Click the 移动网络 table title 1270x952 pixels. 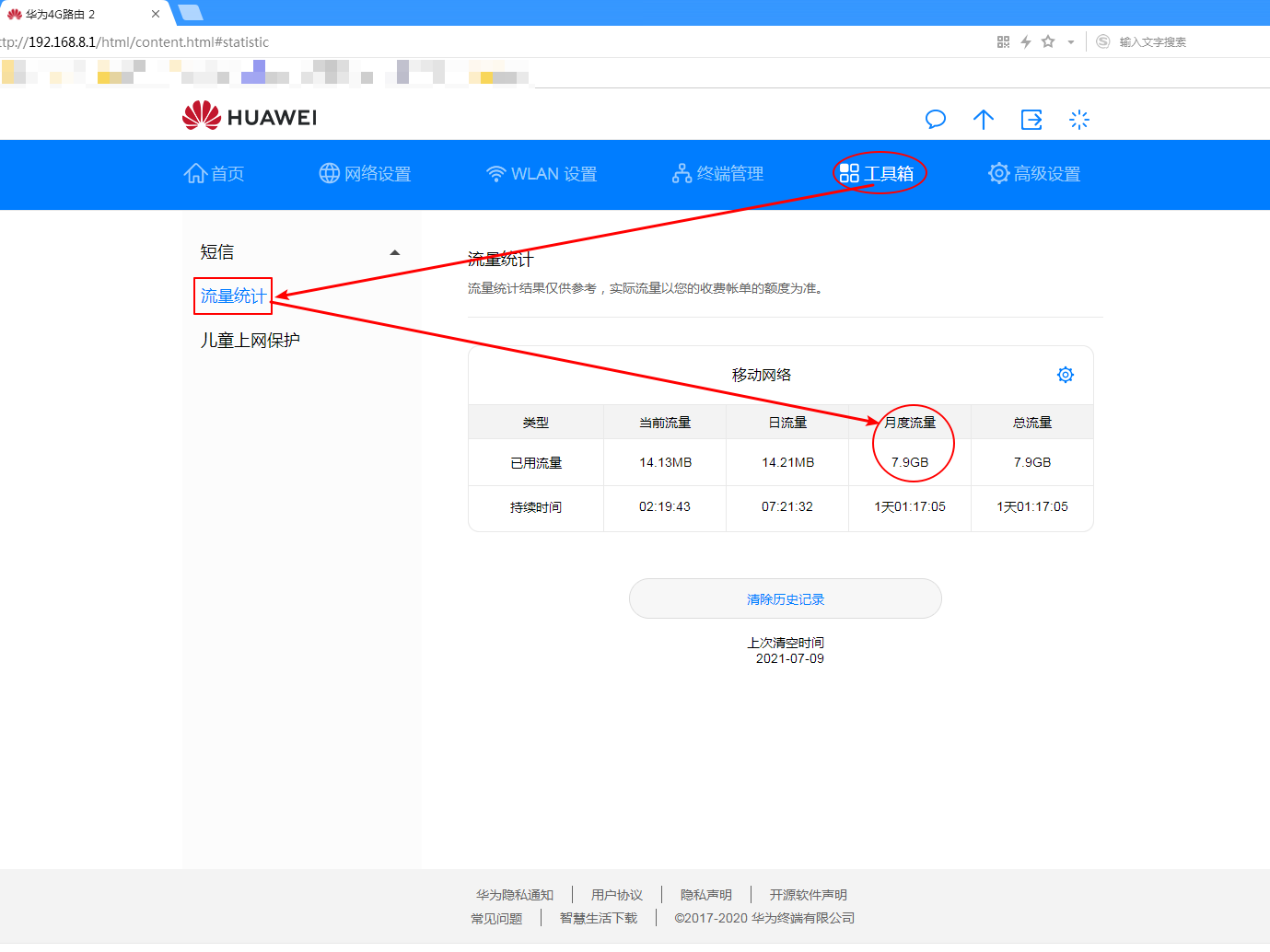coord(762,375)
